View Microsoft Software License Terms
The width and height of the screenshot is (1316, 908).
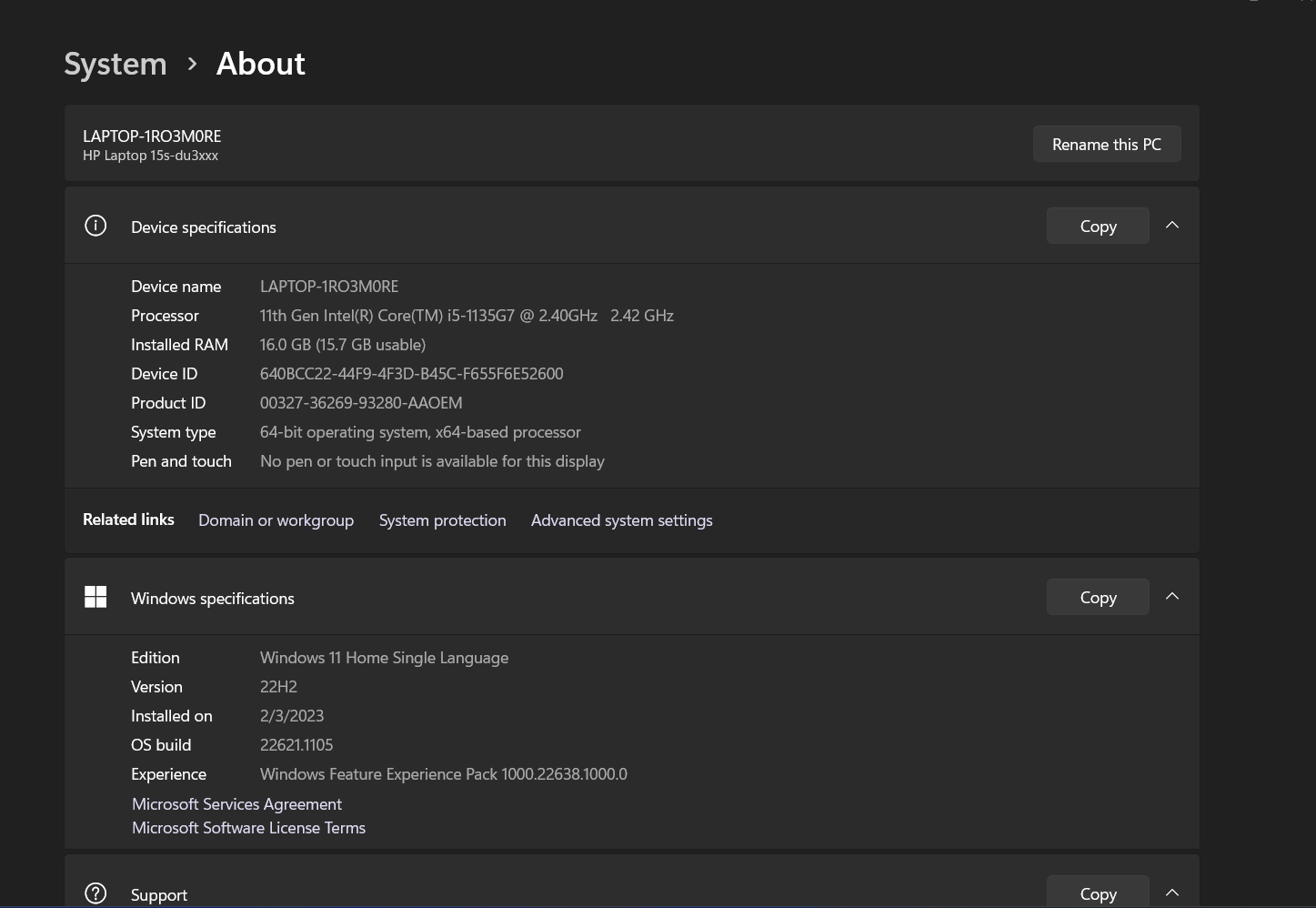(248, 828)
